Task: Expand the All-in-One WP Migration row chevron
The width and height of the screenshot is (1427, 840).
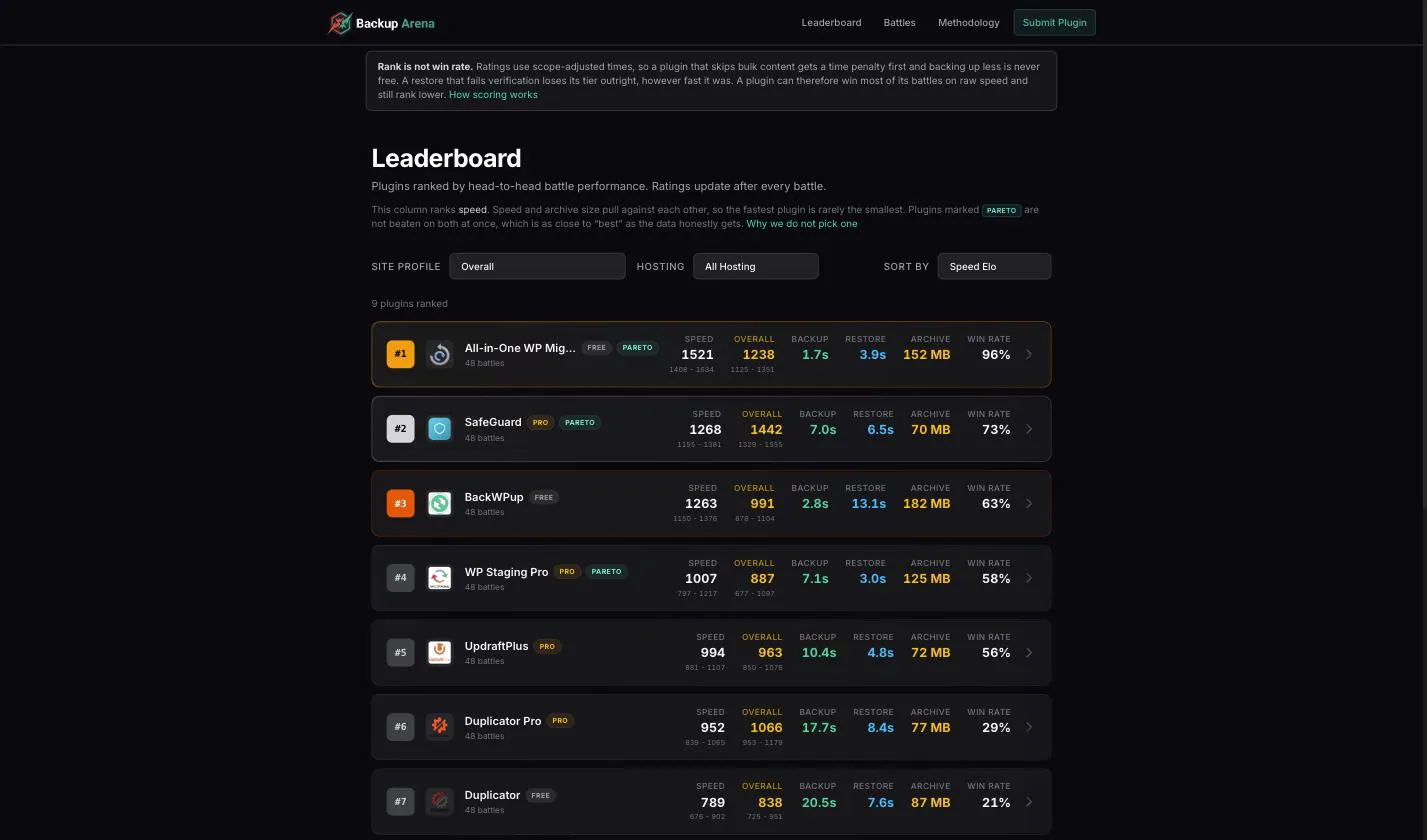Action: pyautogui.click(x=1029, y=354)
